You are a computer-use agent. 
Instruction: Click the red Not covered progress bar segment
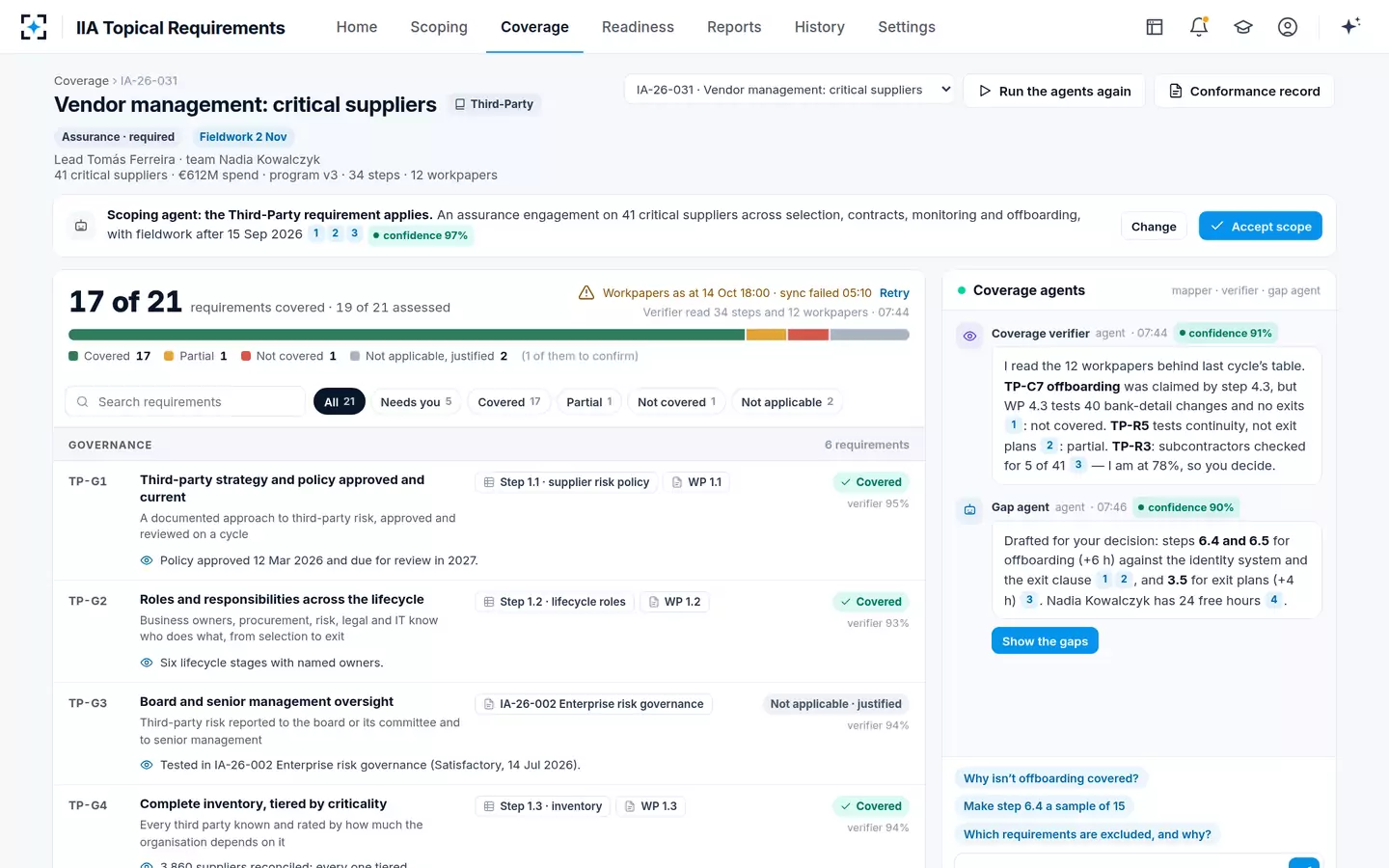pos(808,335)
